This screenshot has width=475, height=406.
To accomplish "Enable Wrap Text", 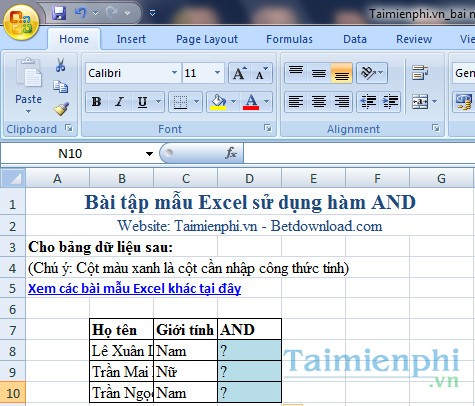I will coord(420,73).
